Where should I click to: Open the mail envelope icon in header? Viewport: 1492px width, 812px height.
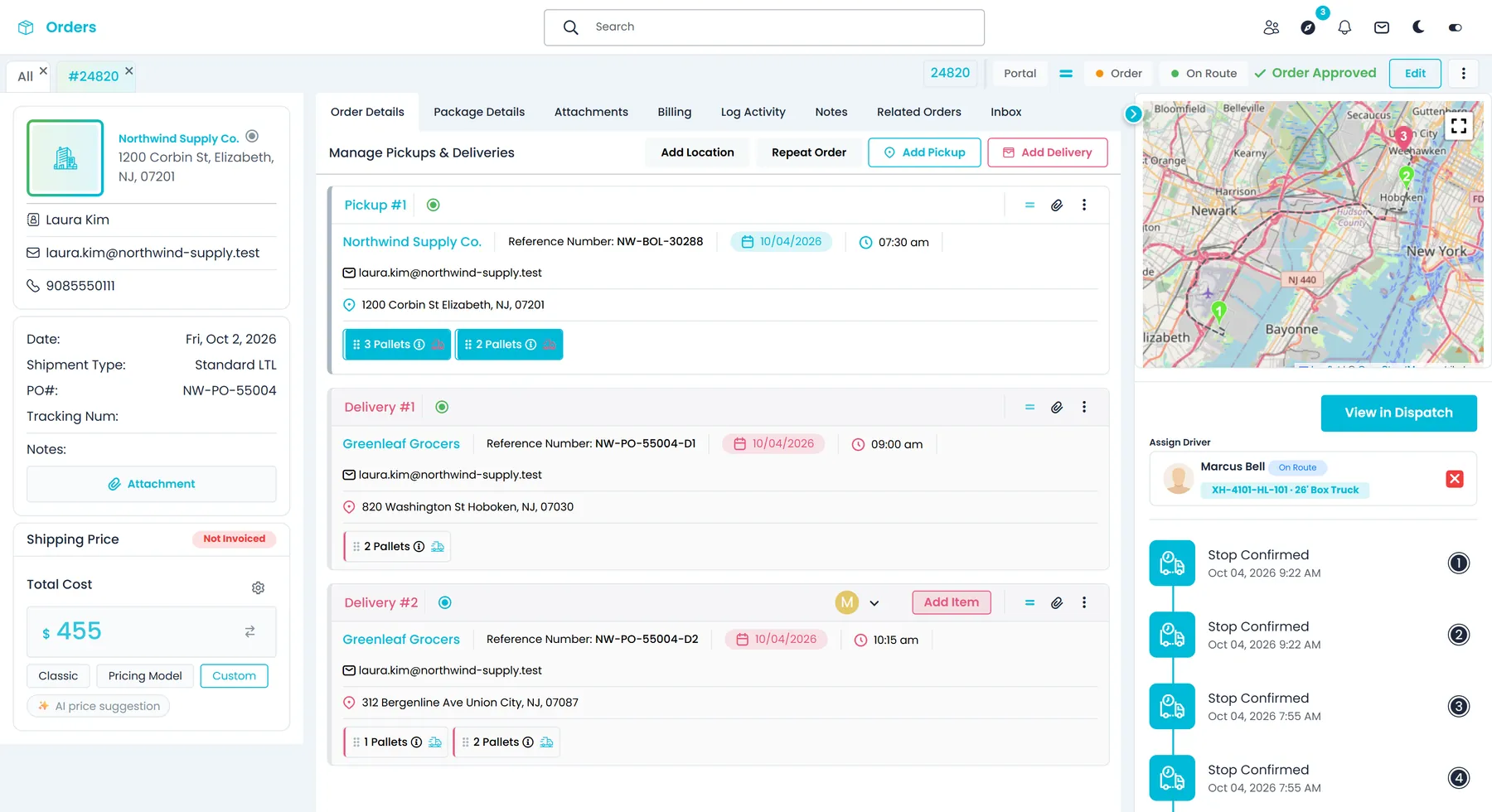point(1382,27)
